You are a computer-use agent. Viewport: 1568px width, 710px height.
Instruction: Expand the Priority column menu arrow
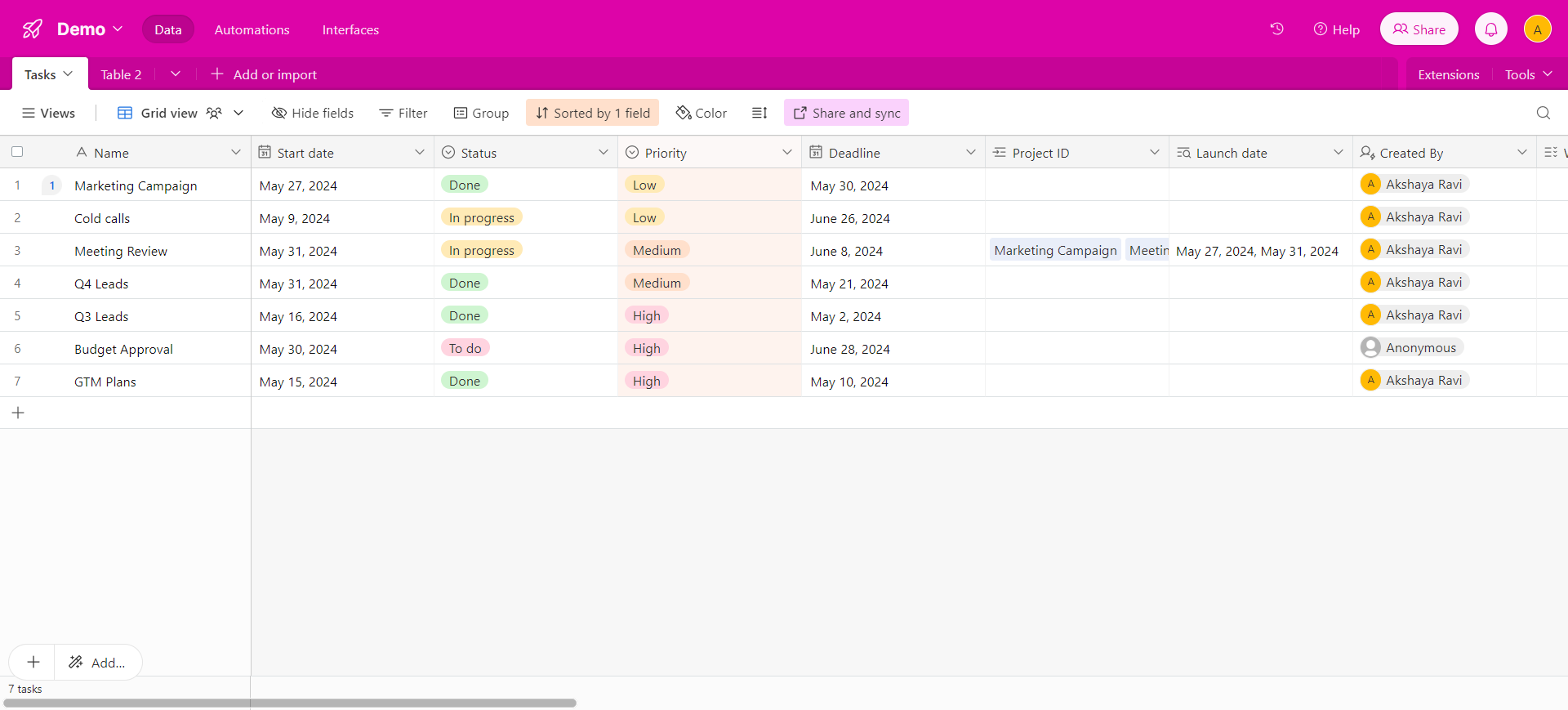pyautogui.click(x=787, y=152)
